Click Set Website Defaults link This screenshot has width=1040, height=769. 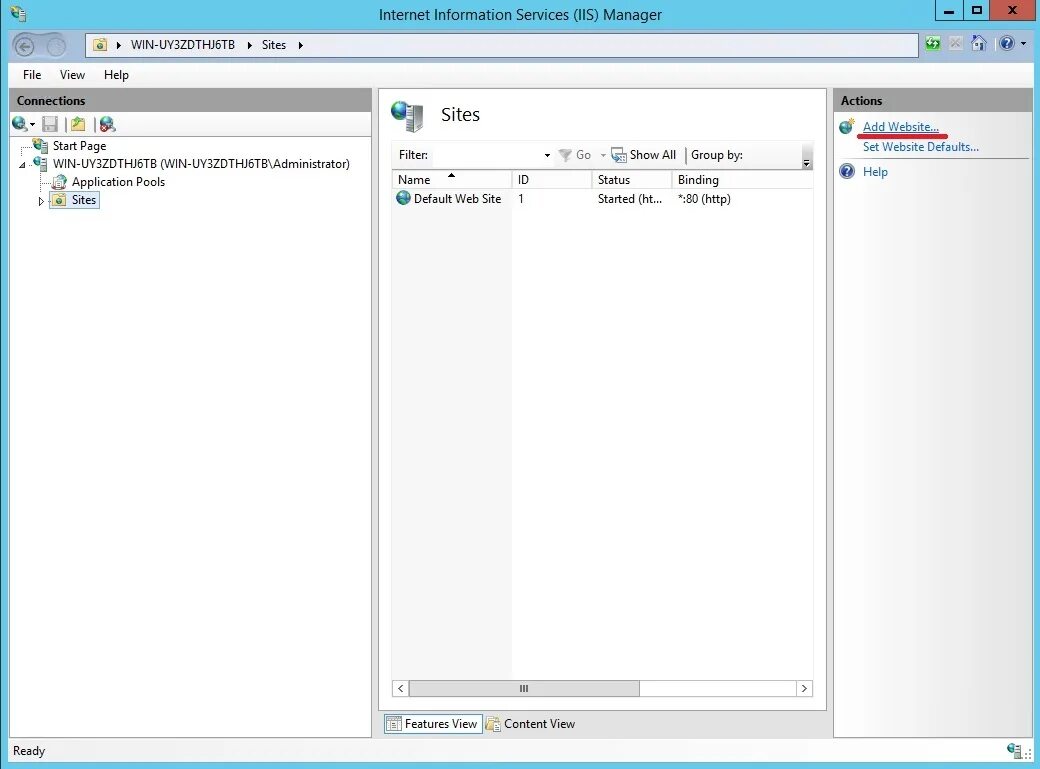click(921, 147)
